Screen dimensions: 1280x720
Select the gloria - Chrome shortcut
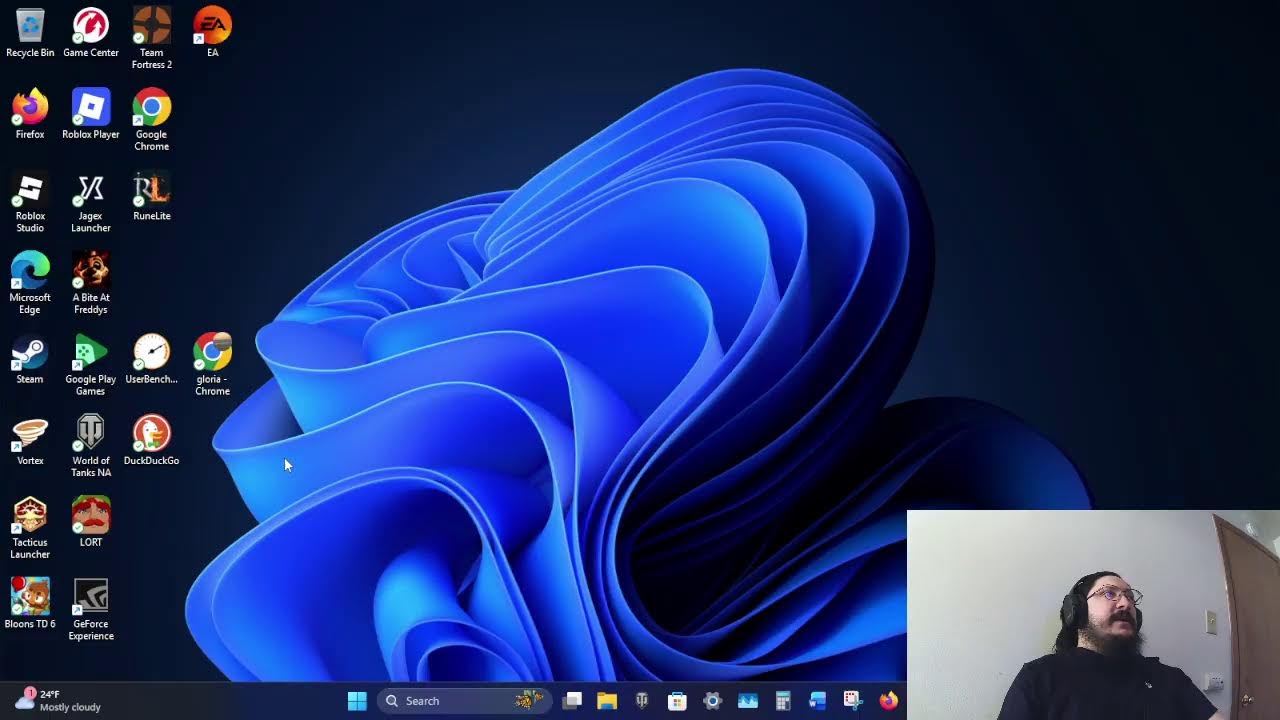[x=212, y=366]
